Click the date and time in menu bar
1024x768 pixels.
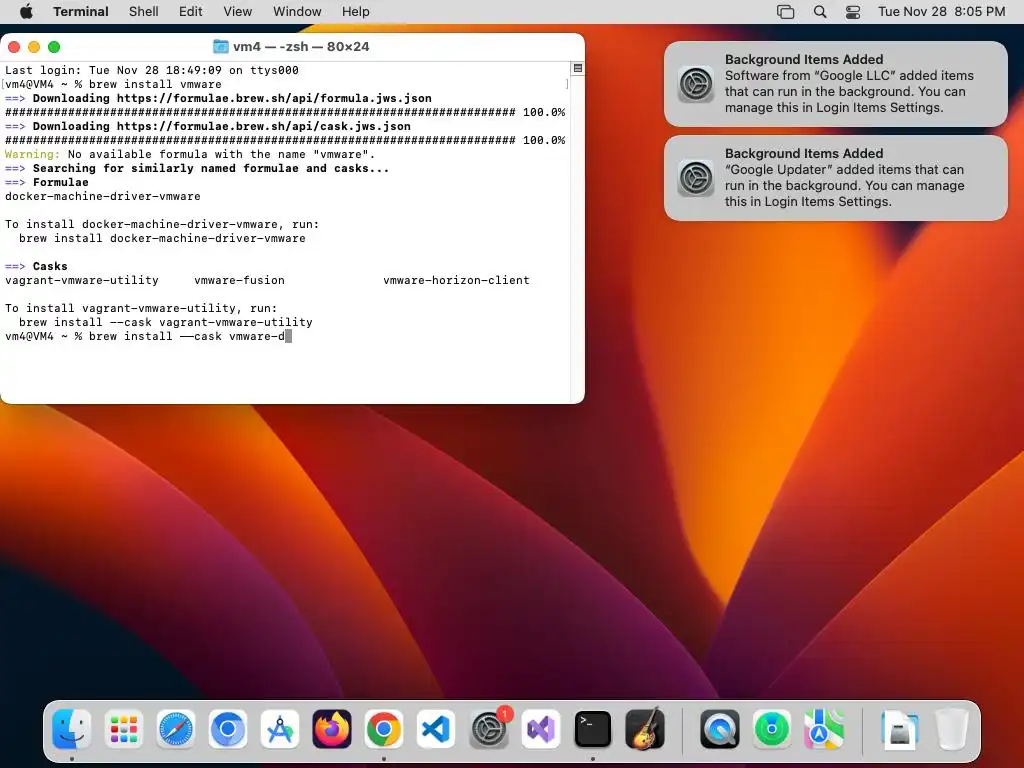click(941, 12)
